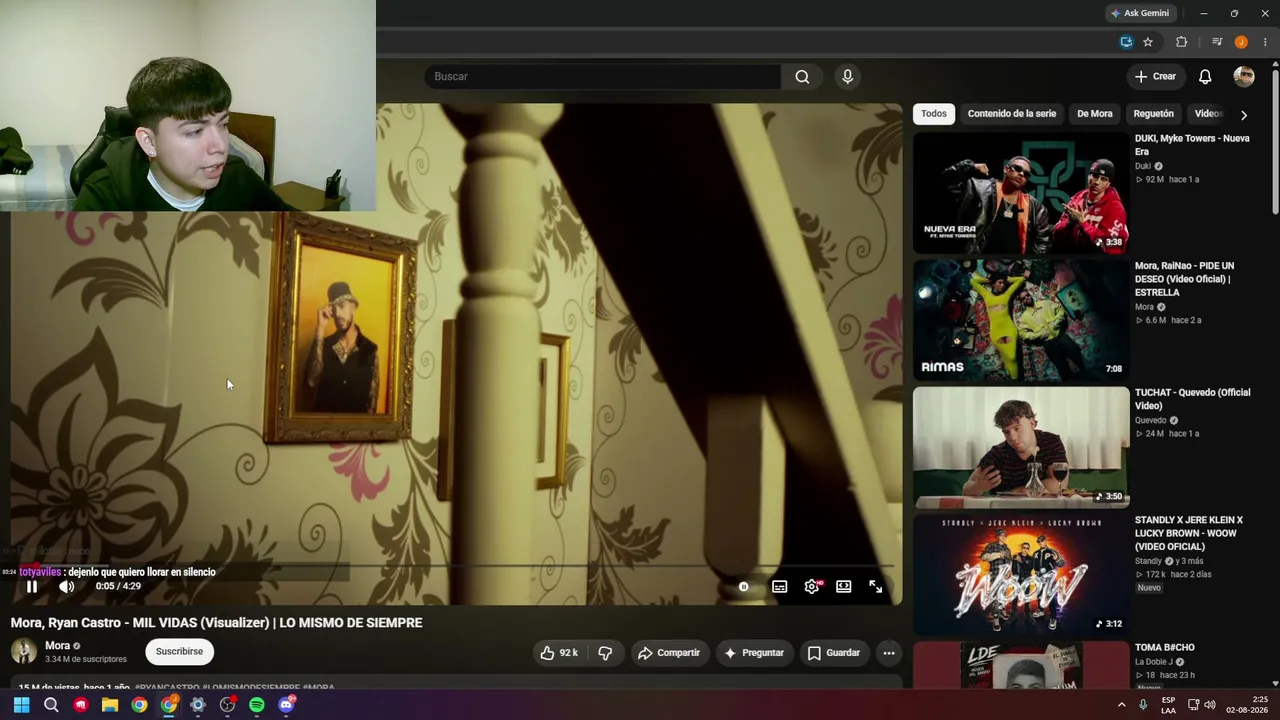Open the Mora channel name link
This screenshot has height=720, width=1280.
[x=57, y=646]
